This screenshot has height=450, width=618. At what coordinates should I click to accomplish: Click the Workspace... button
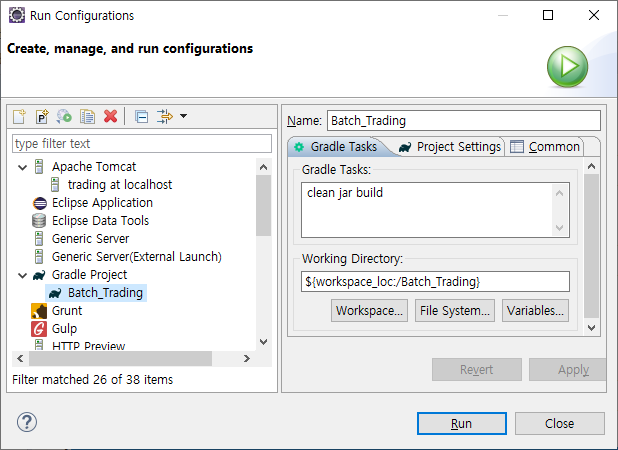[369, 311]
